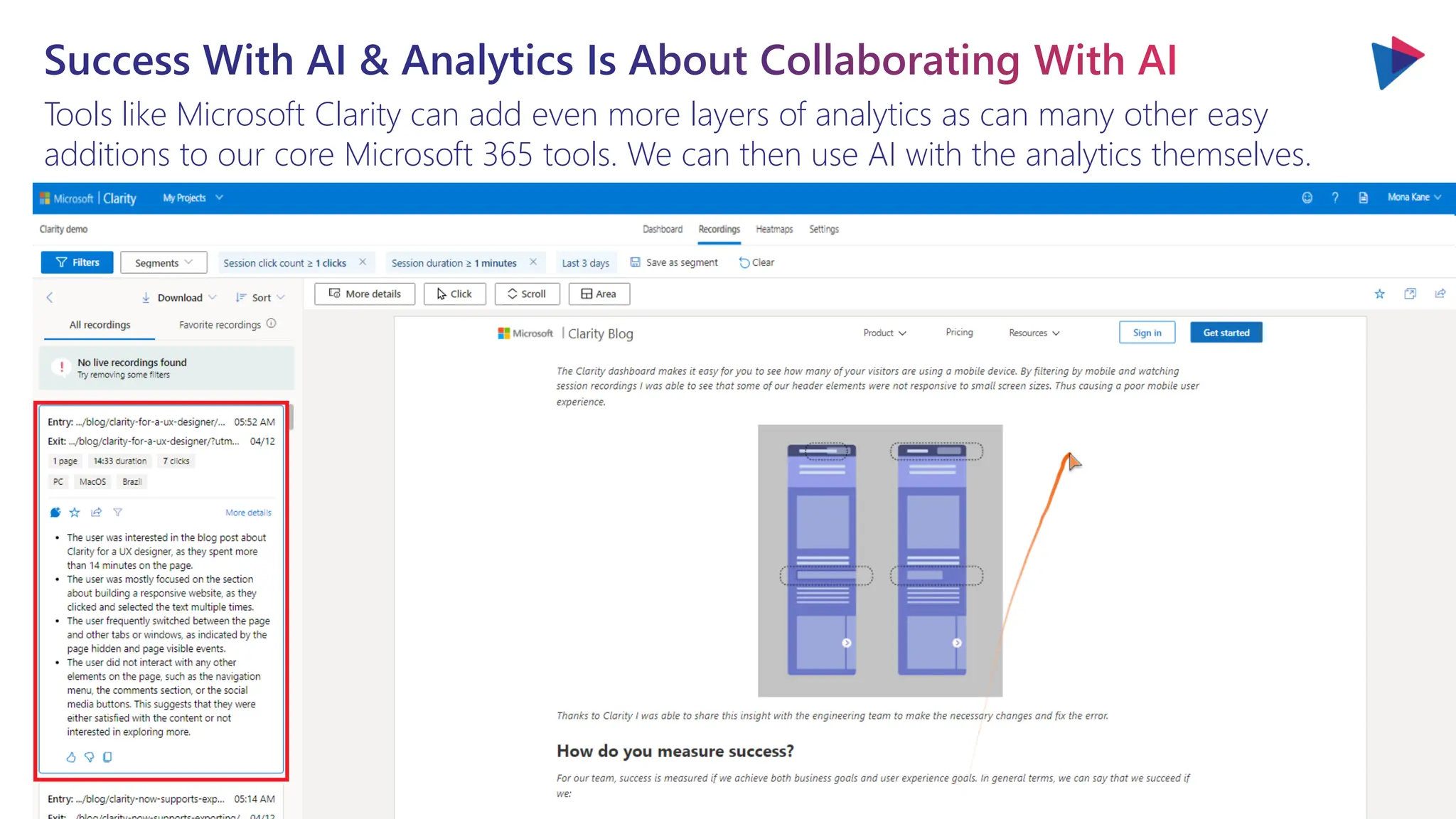Open the Download dropdown
Viewport: 1456px width, 819px height.
(x=179, y=298)
